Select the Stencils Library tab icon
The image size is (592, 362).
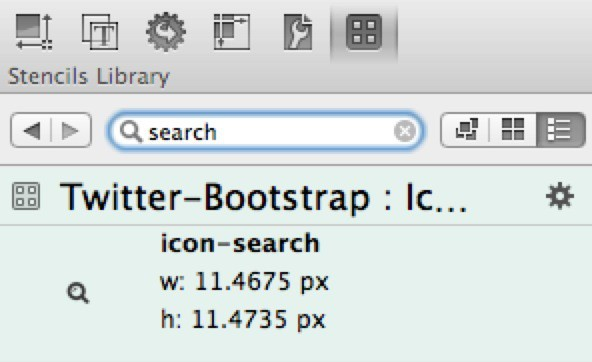pos(364,32)
